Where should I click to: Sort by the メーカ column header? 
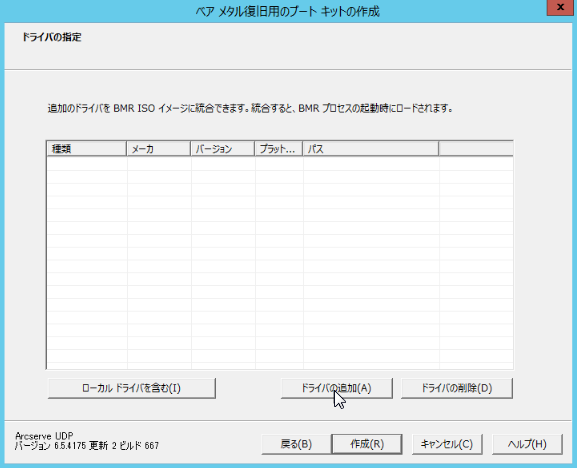(159, 149)
